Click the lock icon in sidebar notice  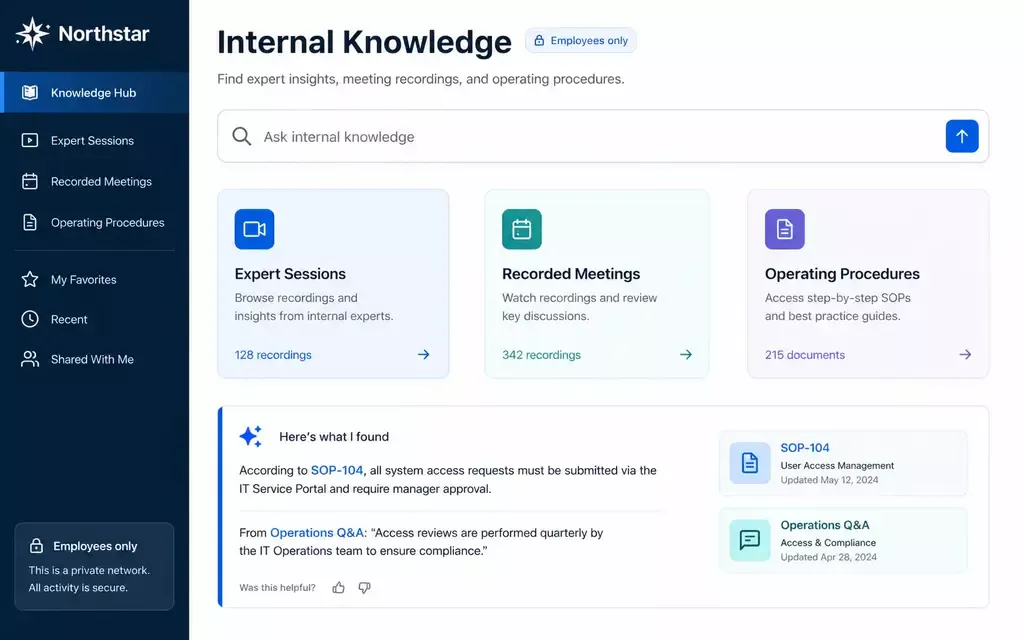click(37, 546)
